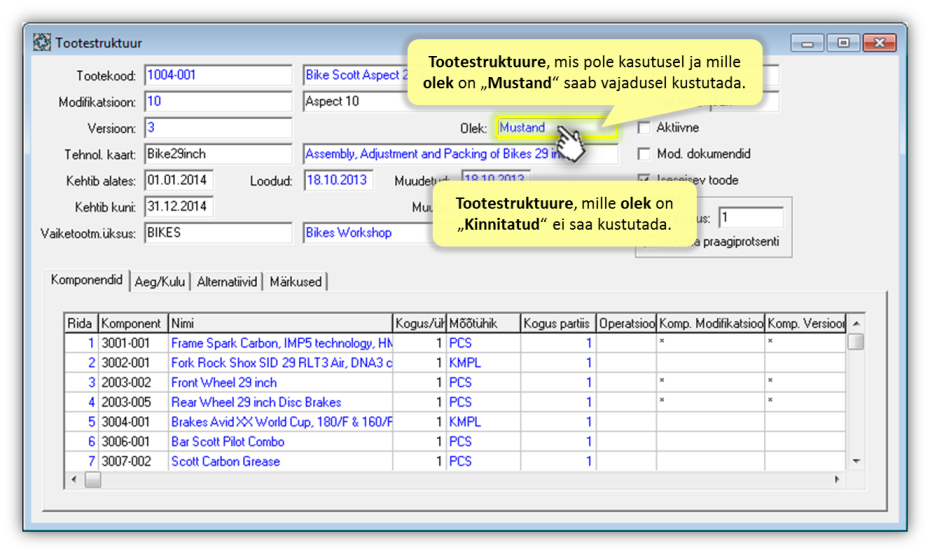Screen dimensions: 930x554
Task: Maximize the Tootestruktuur window
Action: (843, 43)
